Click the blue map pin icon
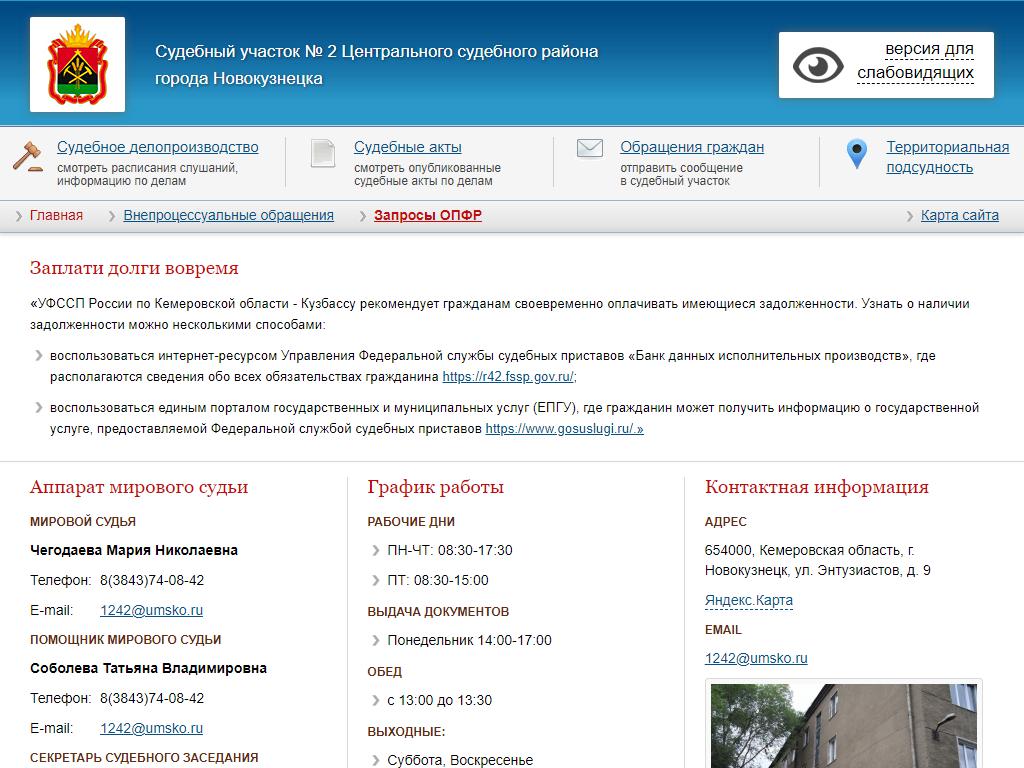This screenshot has width=1024, height=768. (x=856, y=154)
